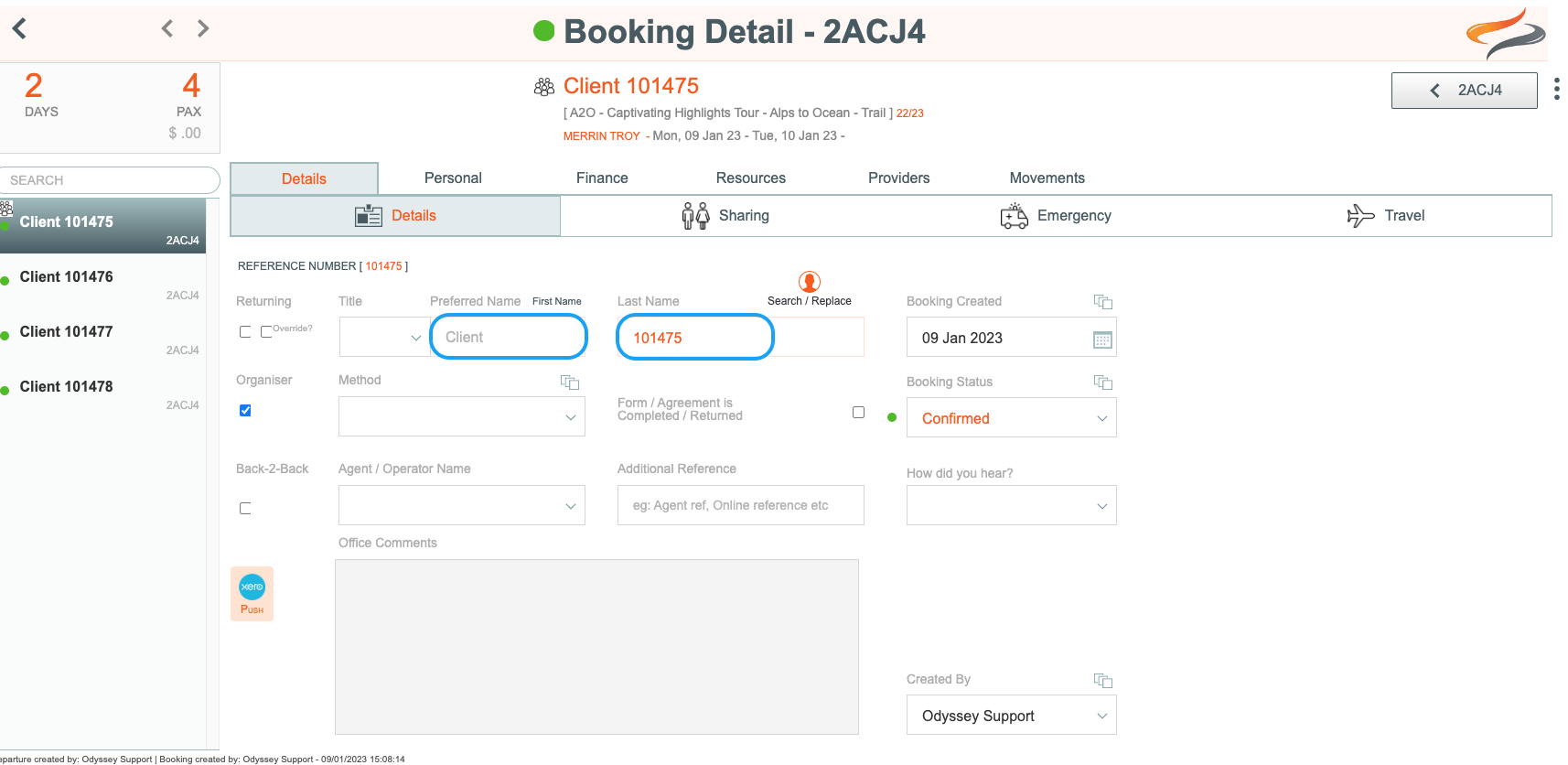Uncheck the Organiser checkbox
Screen dimensions: 1568x765
pyautogui.click(x=245, y=410)
